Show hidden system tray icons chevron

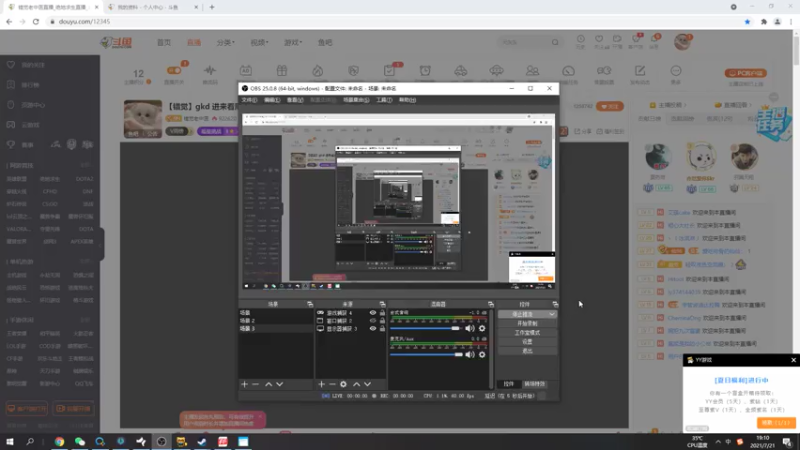click(x=718, y=442)
